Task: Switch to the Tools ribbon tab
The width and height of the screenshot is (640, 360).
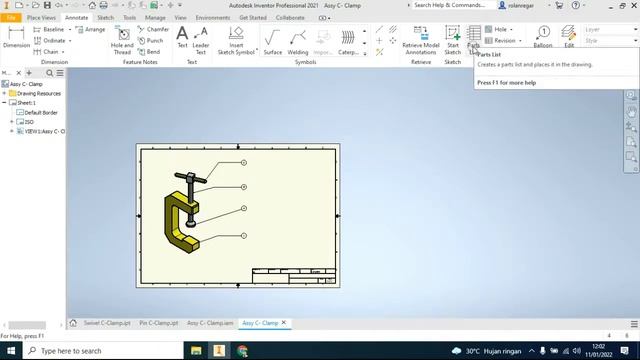Action: coord(129,18)
